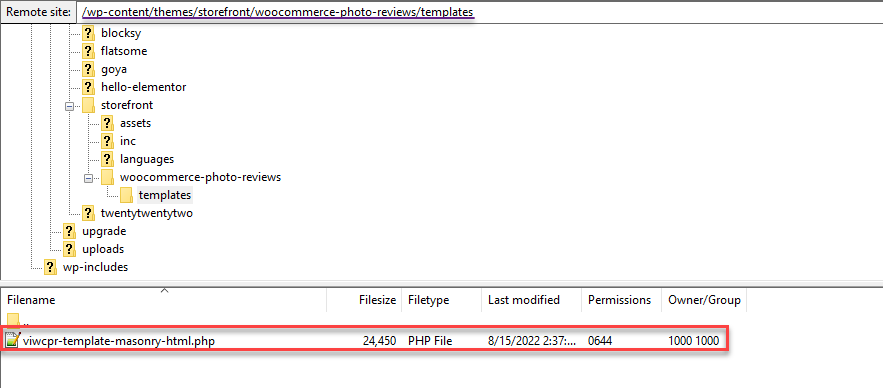883x388 pixels.
Task: Click the twentytwentytwo folder icon
Action: point(88,213)
